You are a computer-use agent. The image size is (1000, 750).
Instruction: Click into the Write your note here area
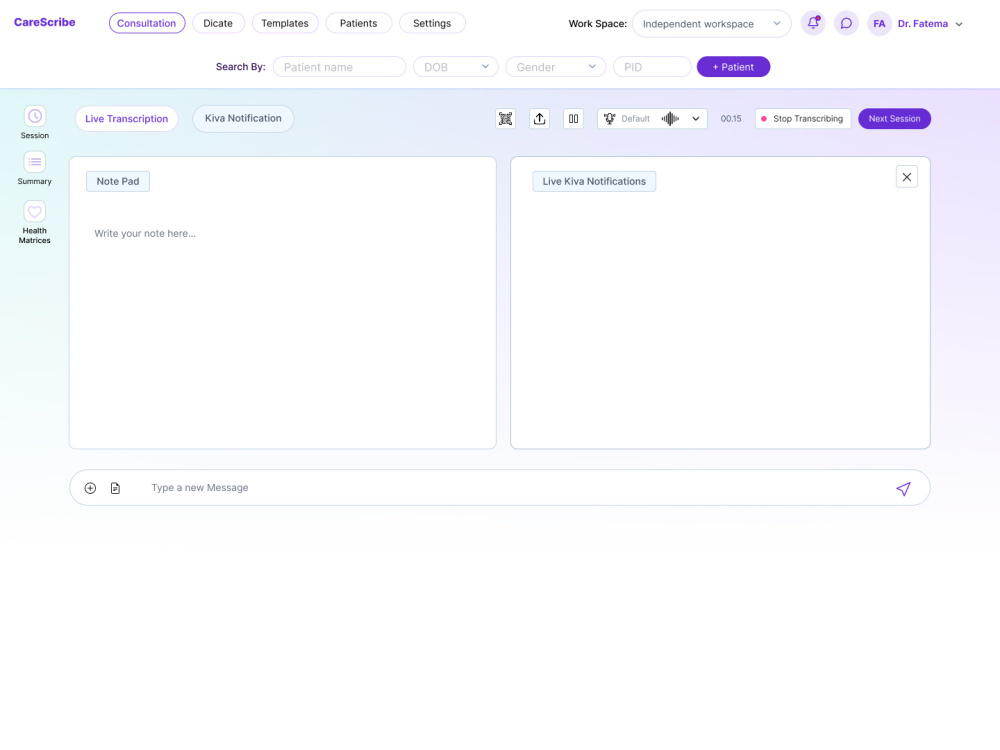tap(145, 233)
